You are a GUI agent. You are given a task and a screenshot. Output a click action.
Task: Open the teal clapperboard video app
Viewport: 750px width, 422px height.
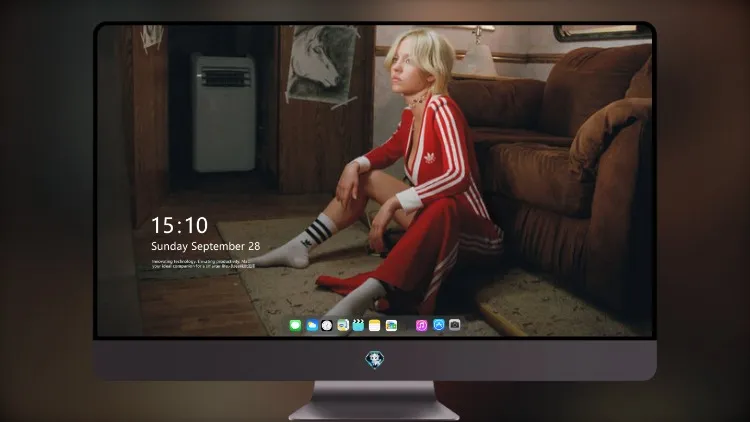[x=358, y=326]
